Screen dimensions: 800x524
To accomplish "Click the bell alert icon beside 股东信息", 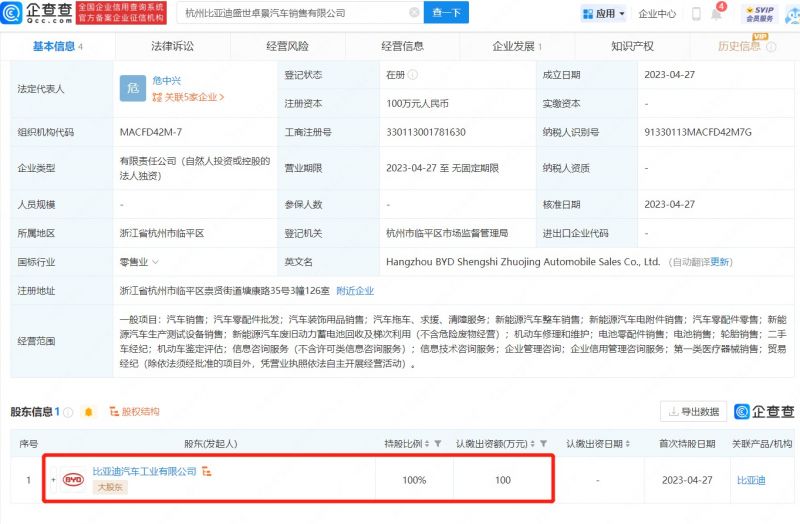I will (x=89, y=412).
